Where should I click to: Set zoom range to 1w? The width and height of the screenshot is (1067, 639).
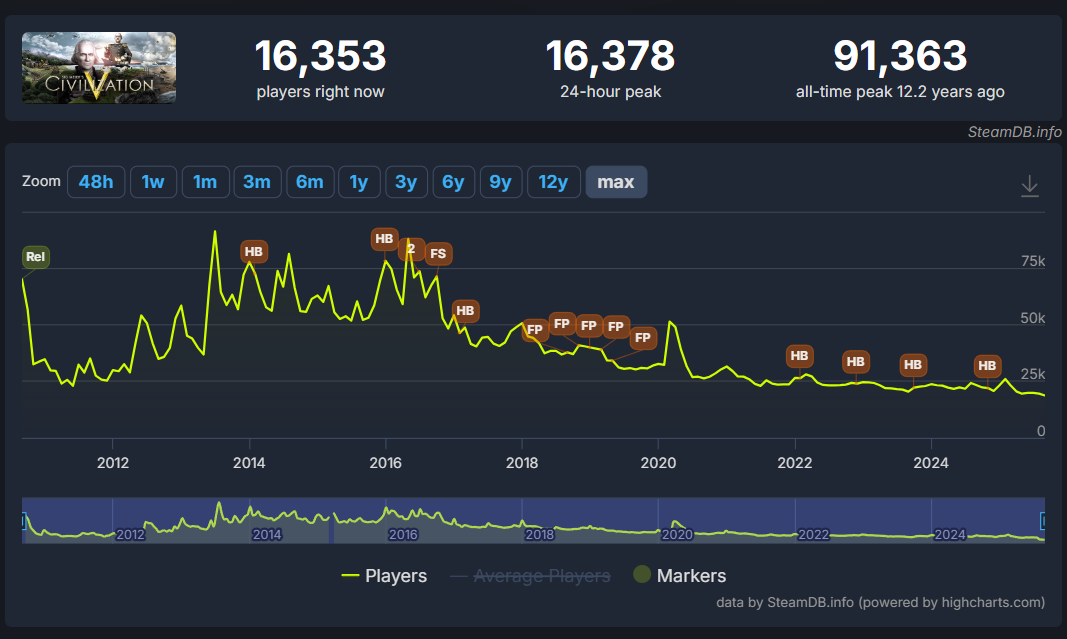pyautogui.click(x=153, y=182)
